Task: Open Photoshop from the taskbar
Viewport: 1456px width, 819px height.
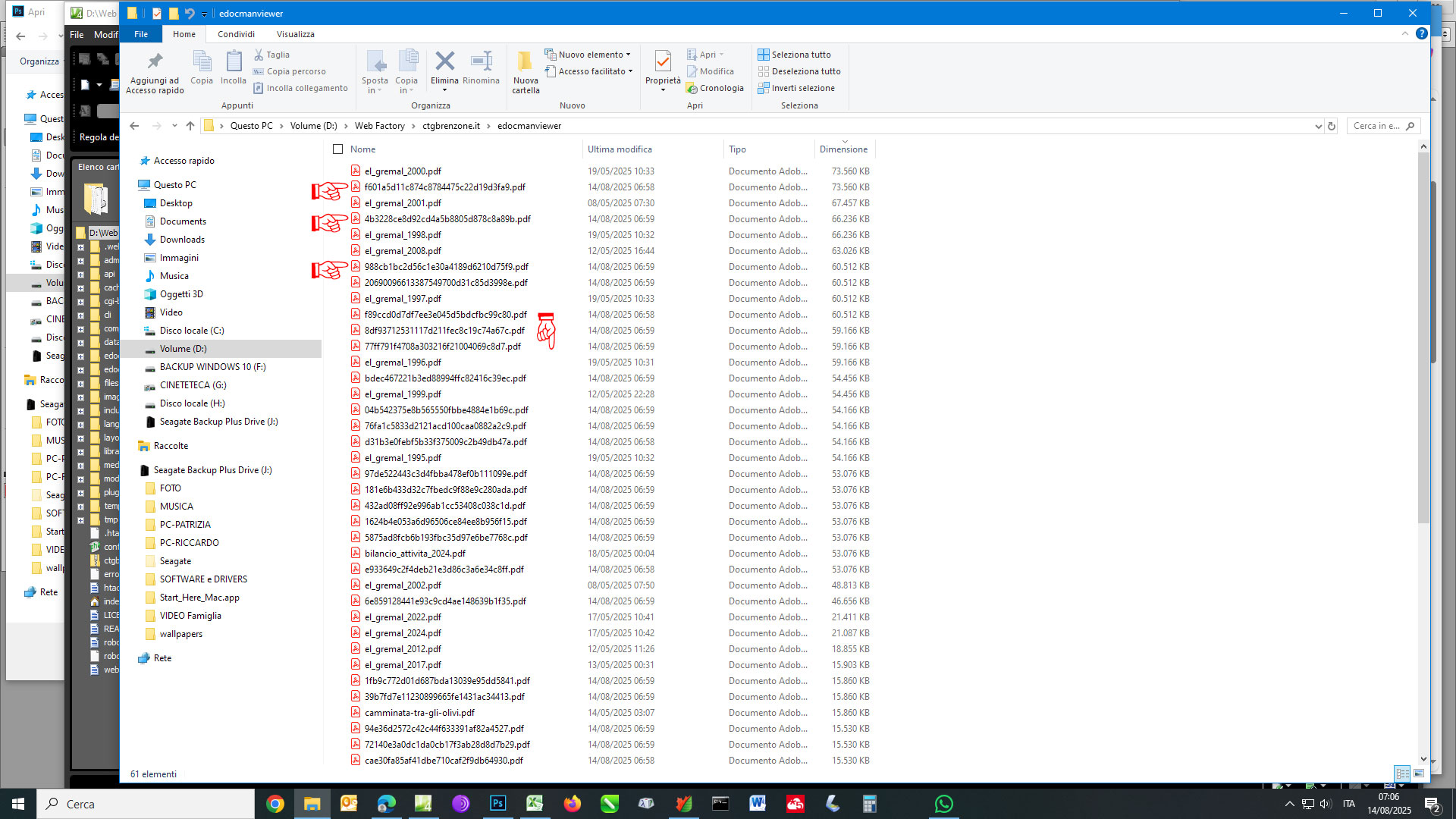Action: 497,804
